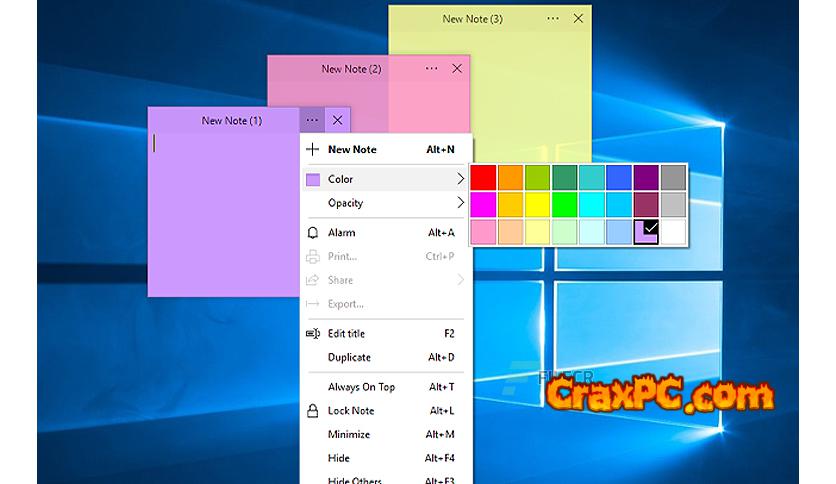
Task: Pick the orange color swatch in top row
Action: pos(511,178)
